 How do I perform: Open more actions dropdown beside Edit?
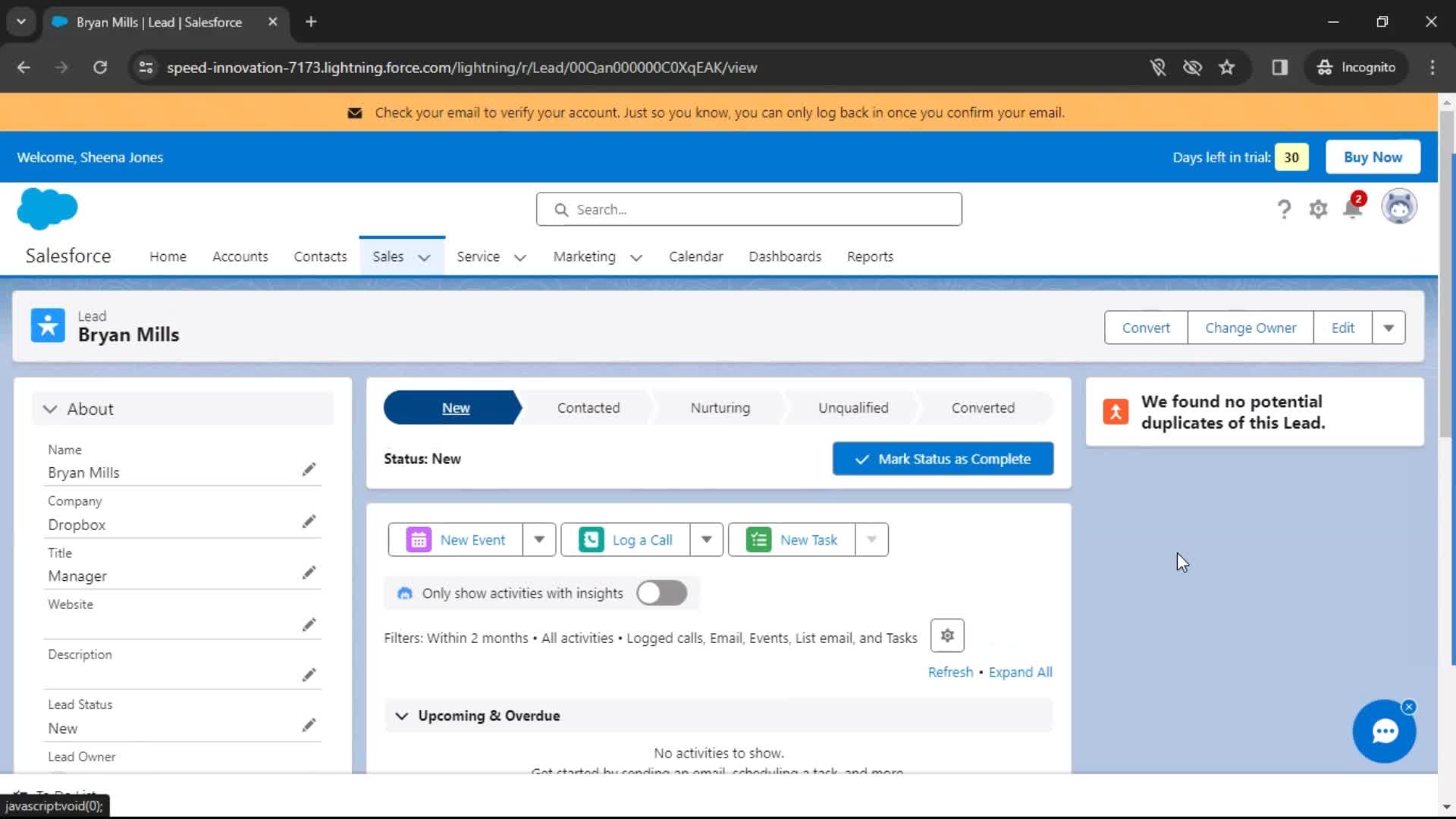pyautogui.click(x=1389, y=328)
